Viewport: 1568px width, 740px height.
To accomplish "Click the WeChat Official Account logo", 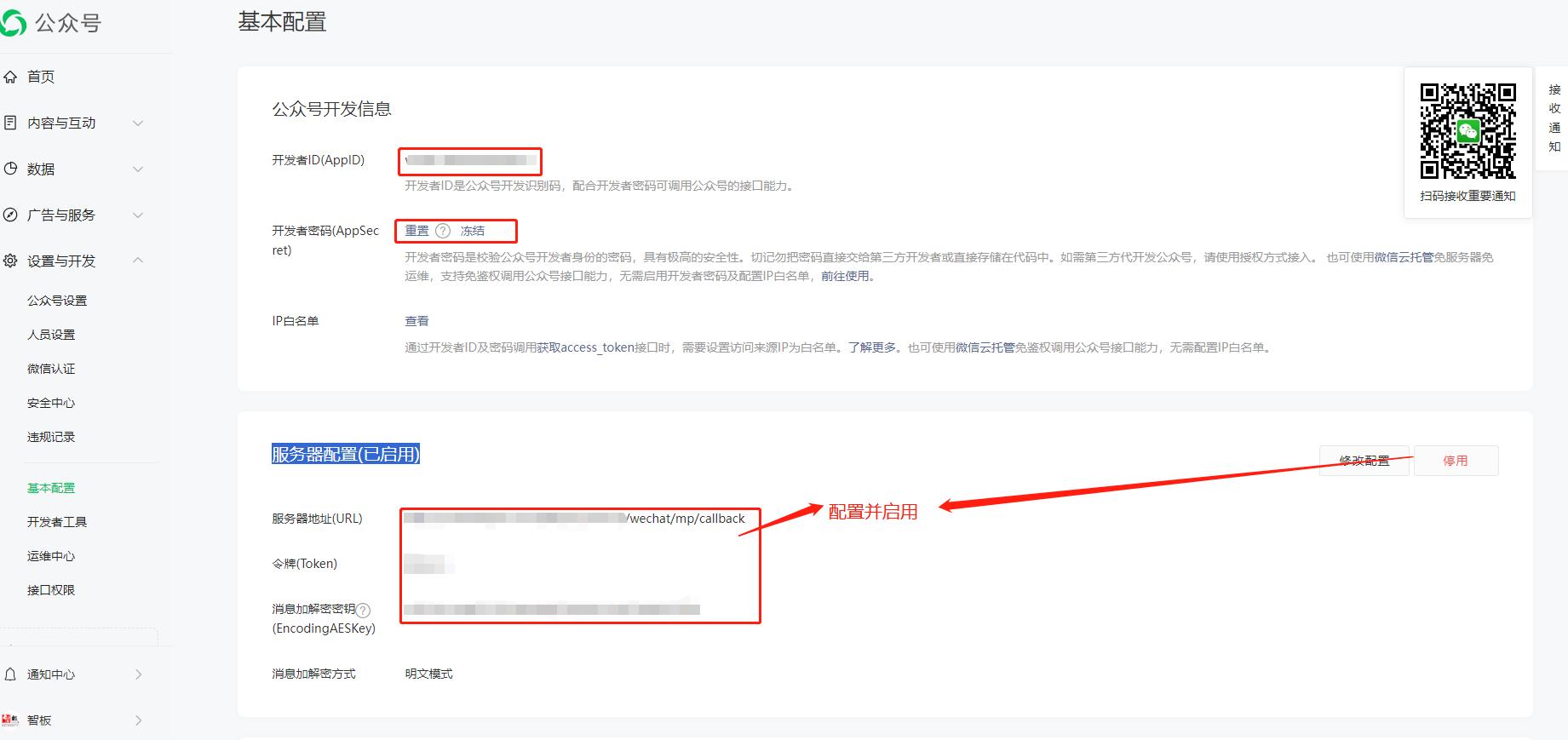I will 14,23.
